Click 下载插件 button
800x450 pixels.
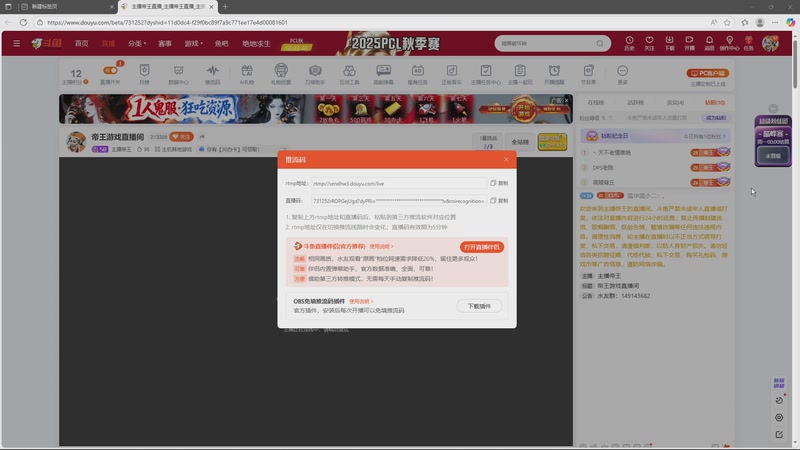click(479, 306)
